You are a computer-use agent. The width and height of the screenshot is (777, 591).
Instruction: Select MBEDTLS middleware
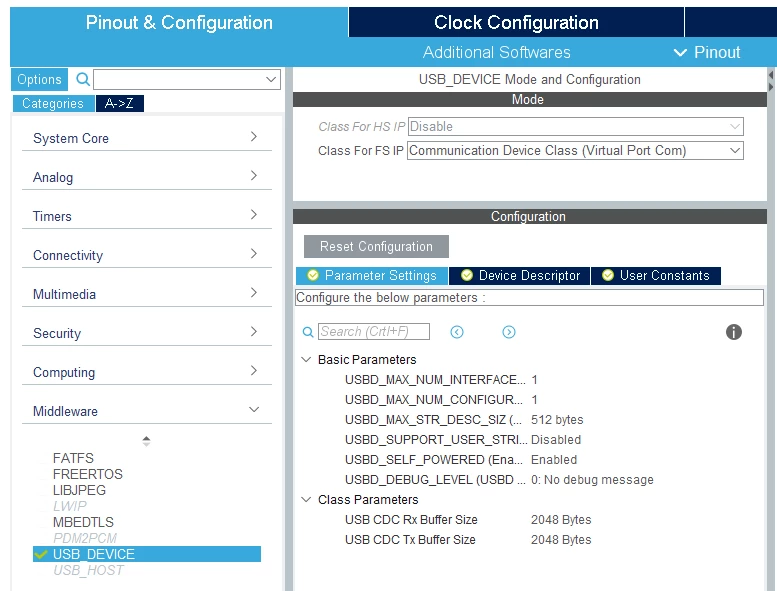[x=83, y=522]
